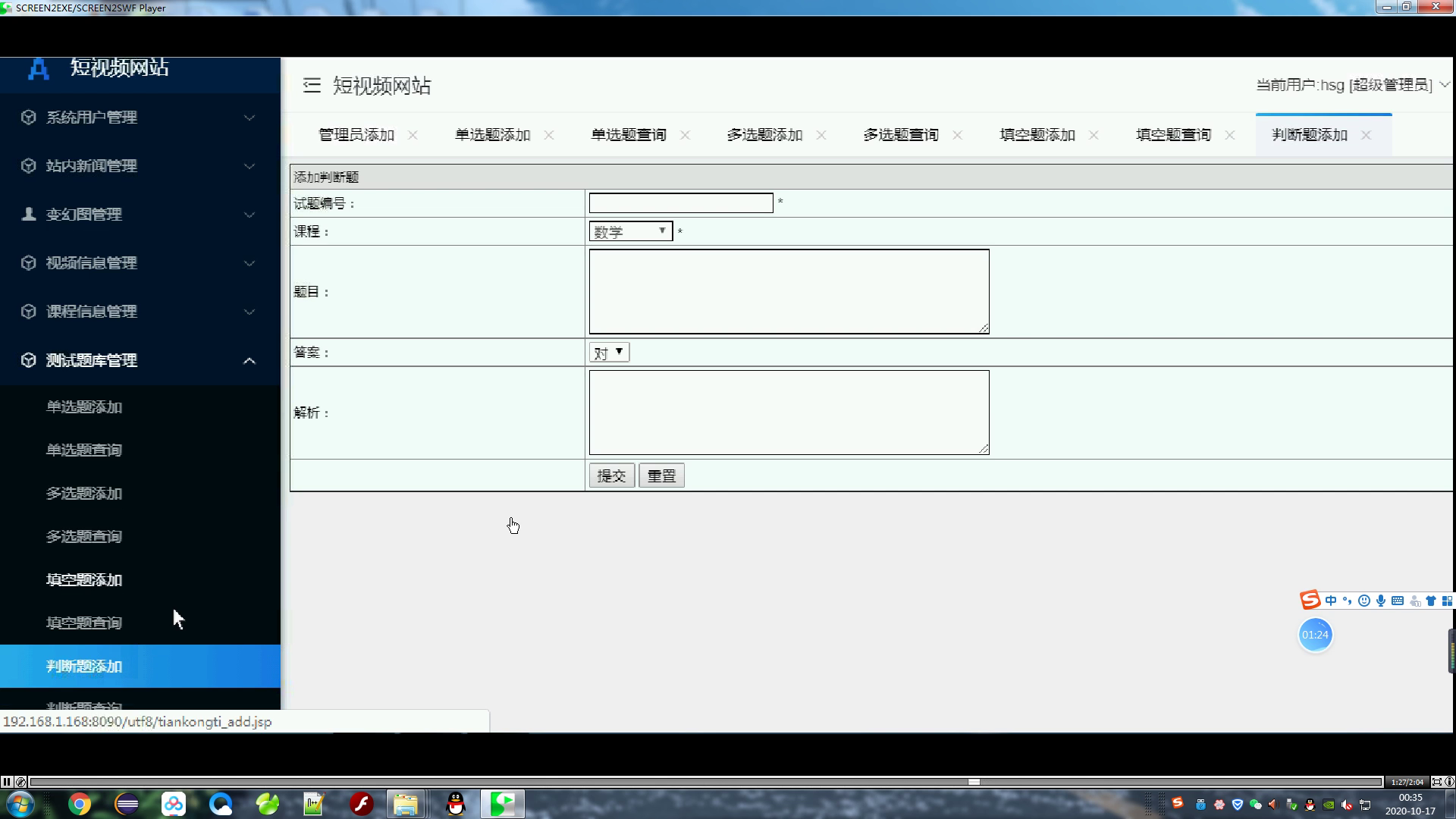Switch to the 多选题添加 tab
This screenshot has width=1456, height=819.
pyautogui.click(x=765, y=135)
